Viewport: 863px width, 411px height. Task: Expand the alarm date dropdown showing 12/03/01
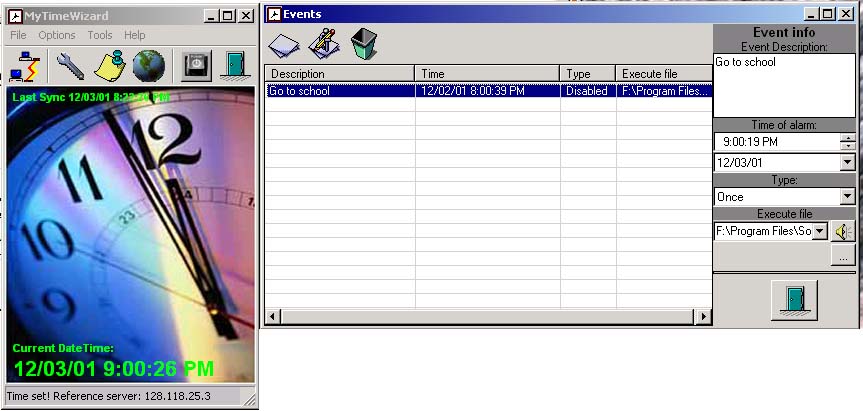click(x=847, y=162)
